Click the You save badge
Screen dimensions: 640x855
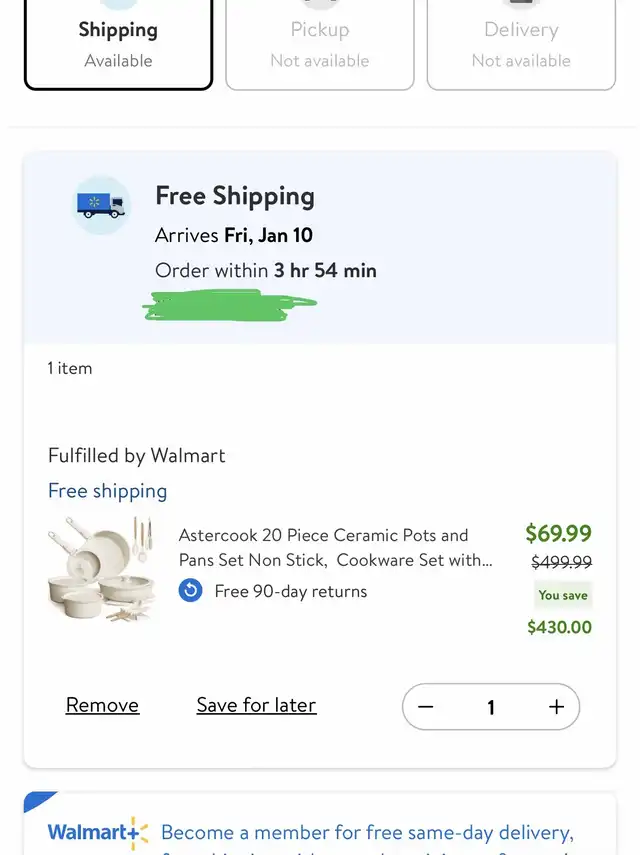(x=563, y=595)
